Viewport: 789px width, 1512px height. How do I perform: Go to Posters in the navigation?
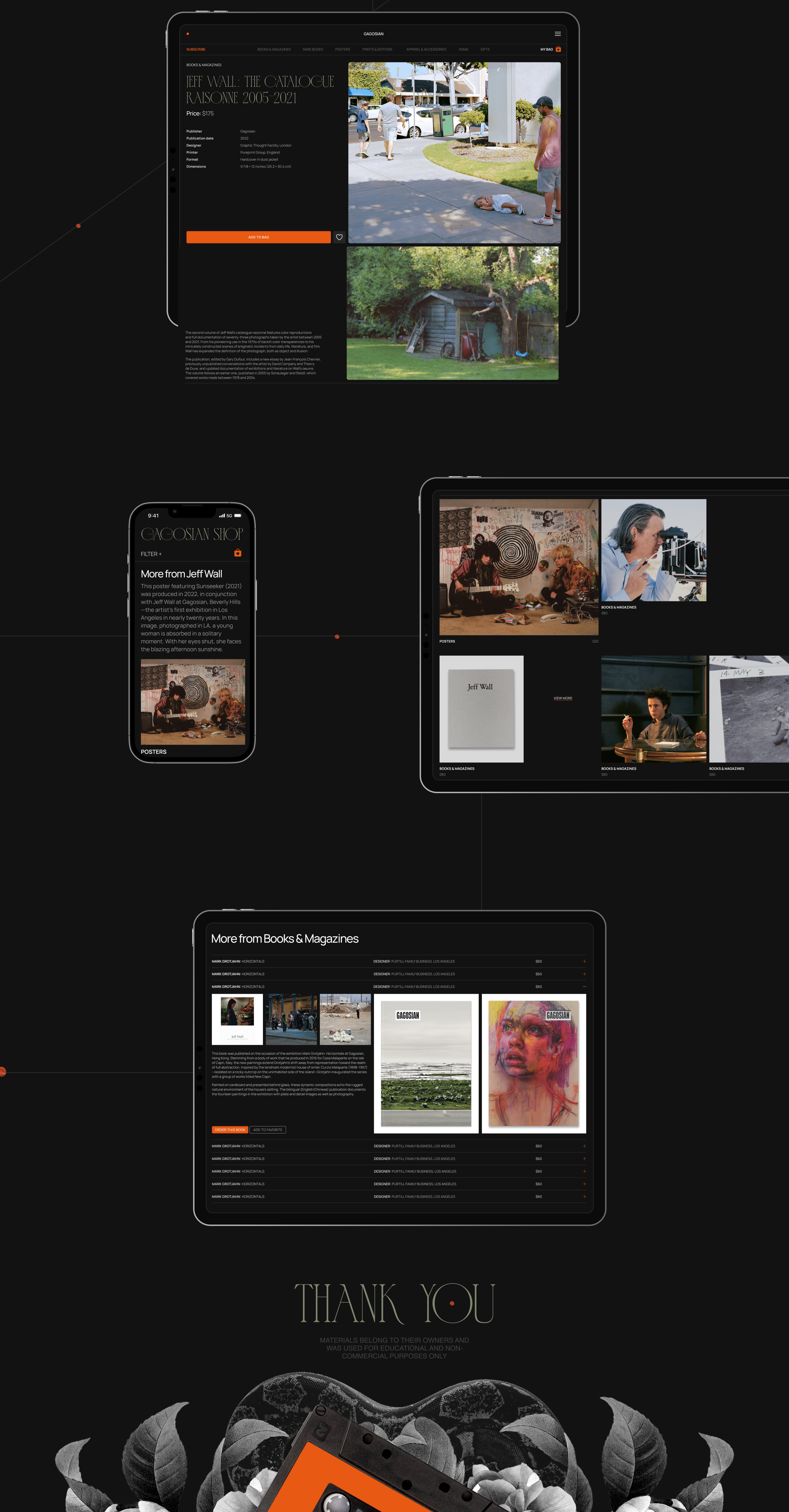point(342,49)
